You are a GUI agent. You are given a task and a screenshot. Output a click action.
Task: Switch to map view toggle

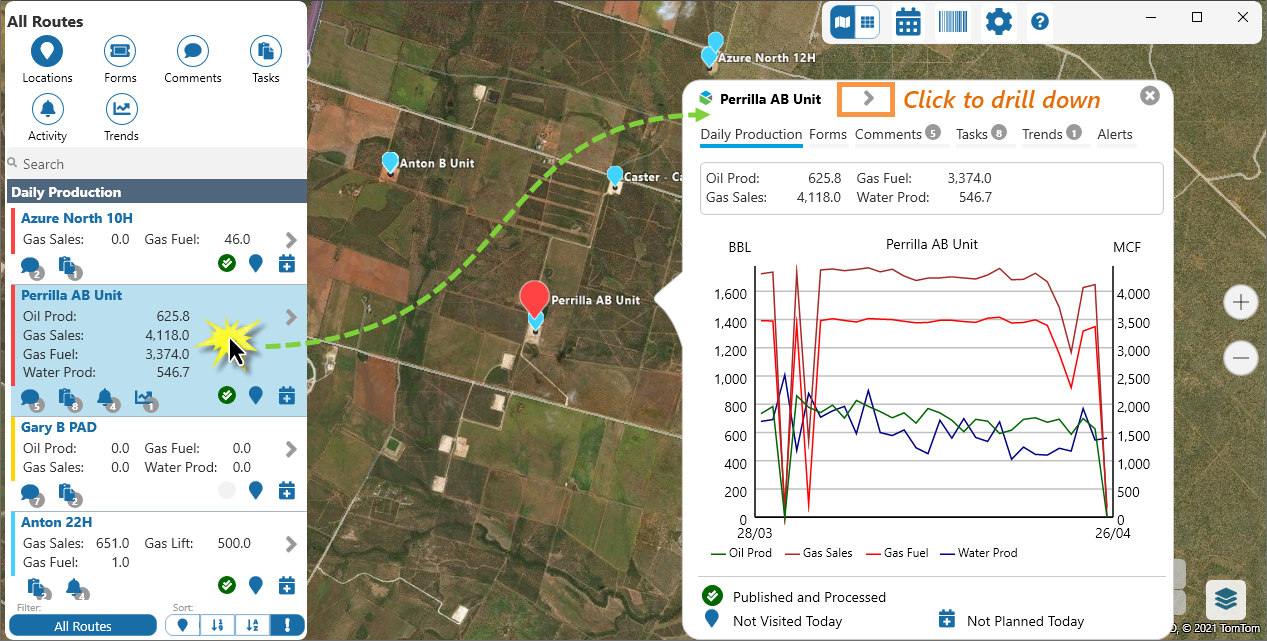[x=843, y=21]
